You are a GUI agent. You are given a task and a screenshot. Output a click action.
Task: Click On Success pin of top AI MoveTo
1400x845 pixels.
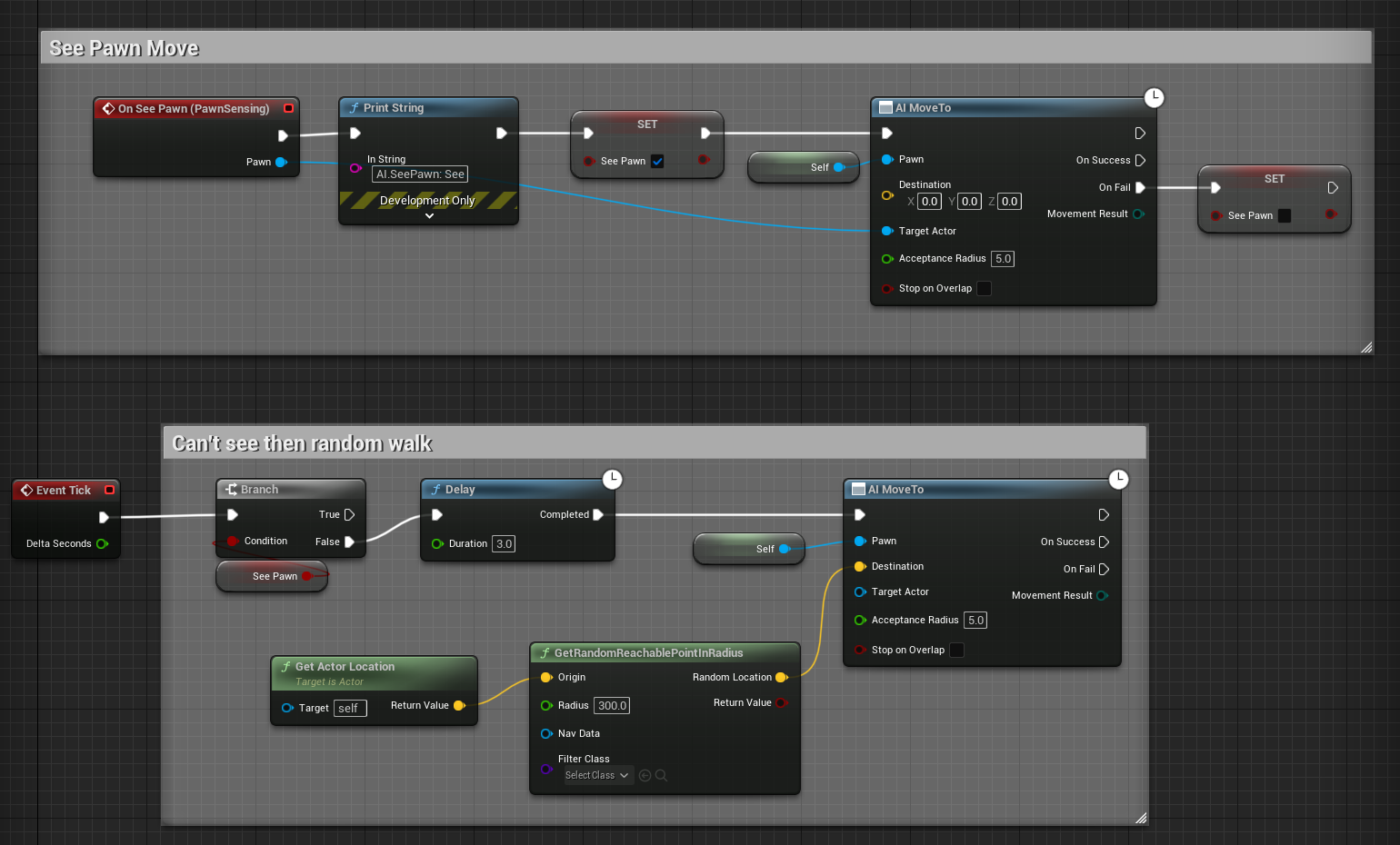tap(1140, 160)
